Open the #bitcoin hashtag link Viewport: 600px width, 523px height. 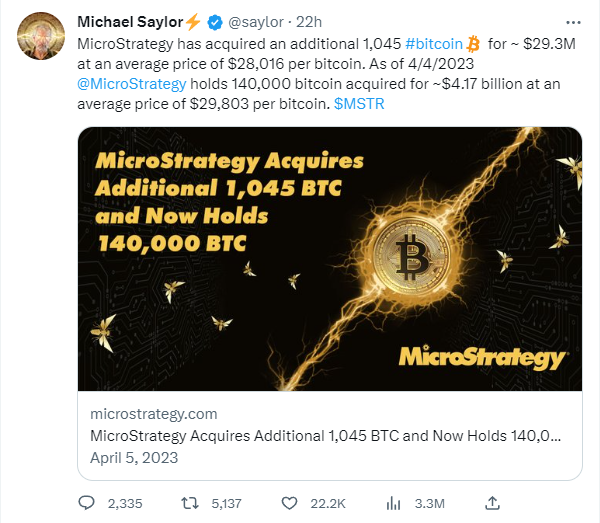coord(434,44)
